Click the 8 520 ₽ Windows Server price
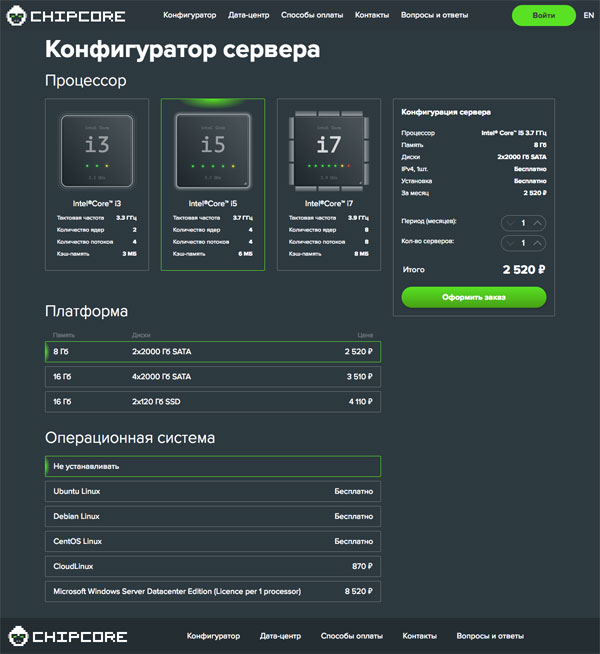 pos(359,591)
